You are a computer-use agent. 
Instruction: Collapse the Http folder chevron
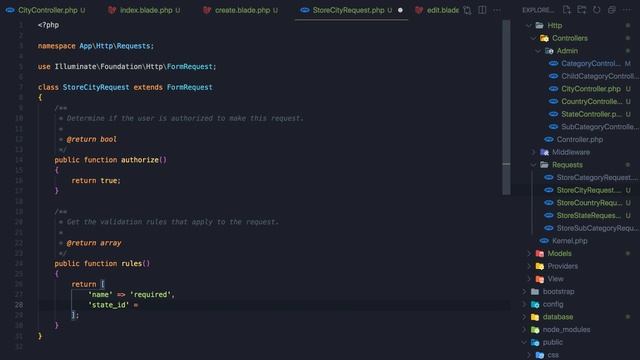[529, 25]
